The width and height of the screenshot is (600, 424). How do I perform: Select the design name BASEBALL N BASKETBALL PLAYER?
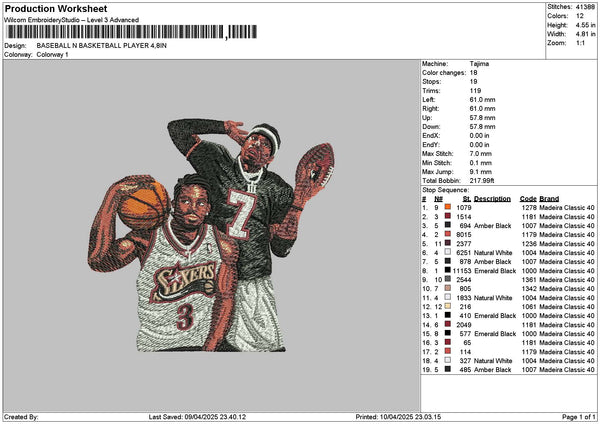[101, 46]
